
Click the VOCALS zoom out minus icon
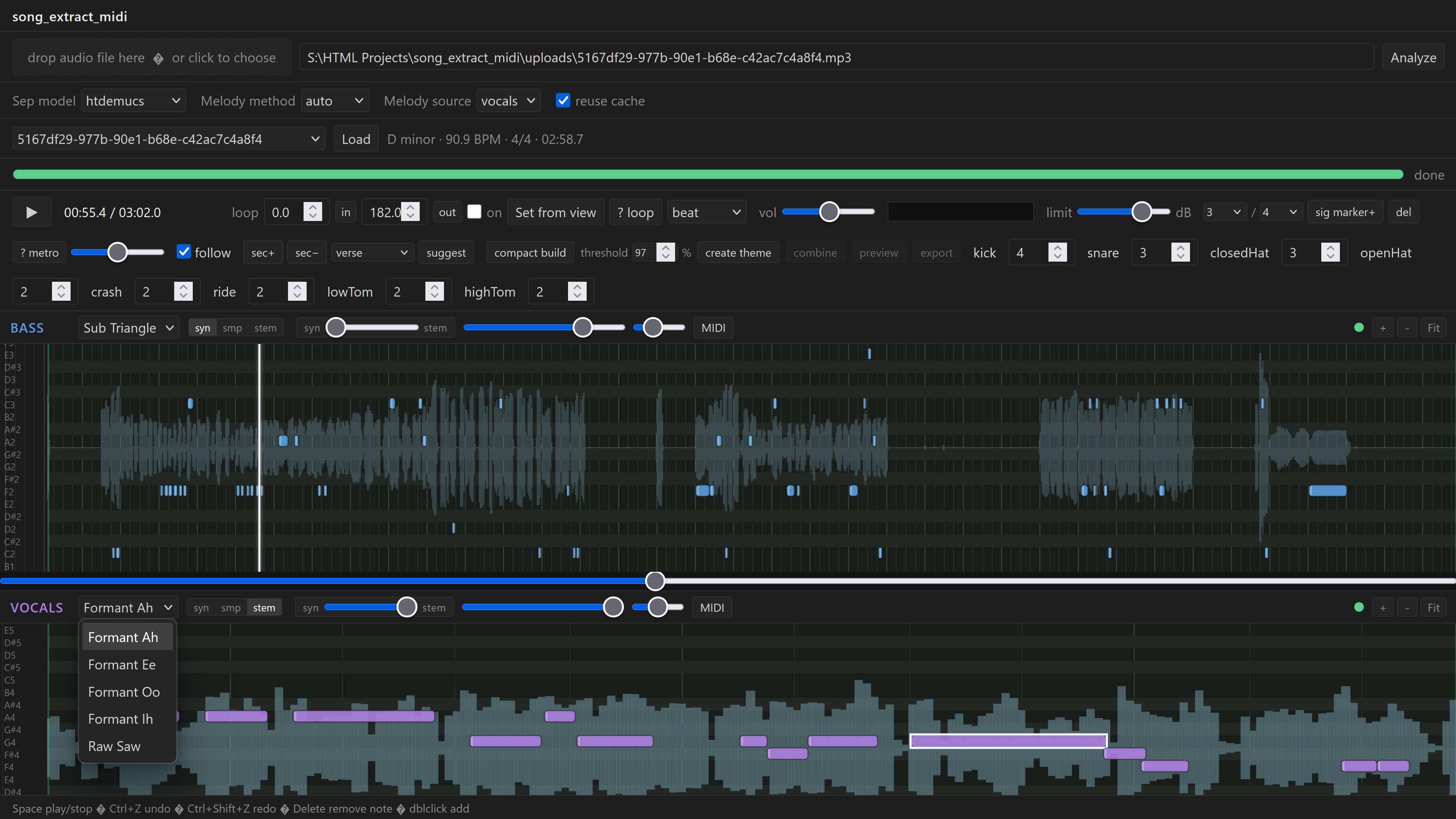[x=1407, y=608]
